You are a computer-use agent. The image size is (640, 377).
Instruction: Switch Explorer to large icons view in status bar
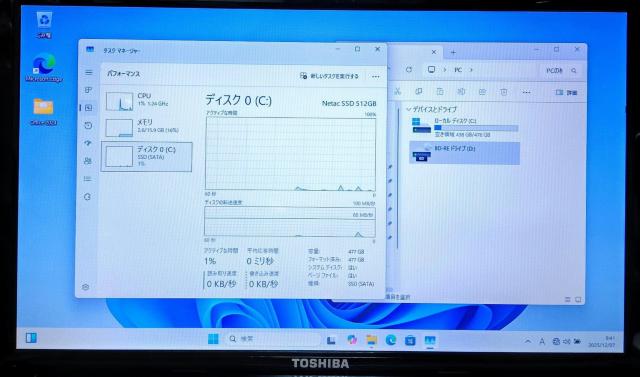578,300
